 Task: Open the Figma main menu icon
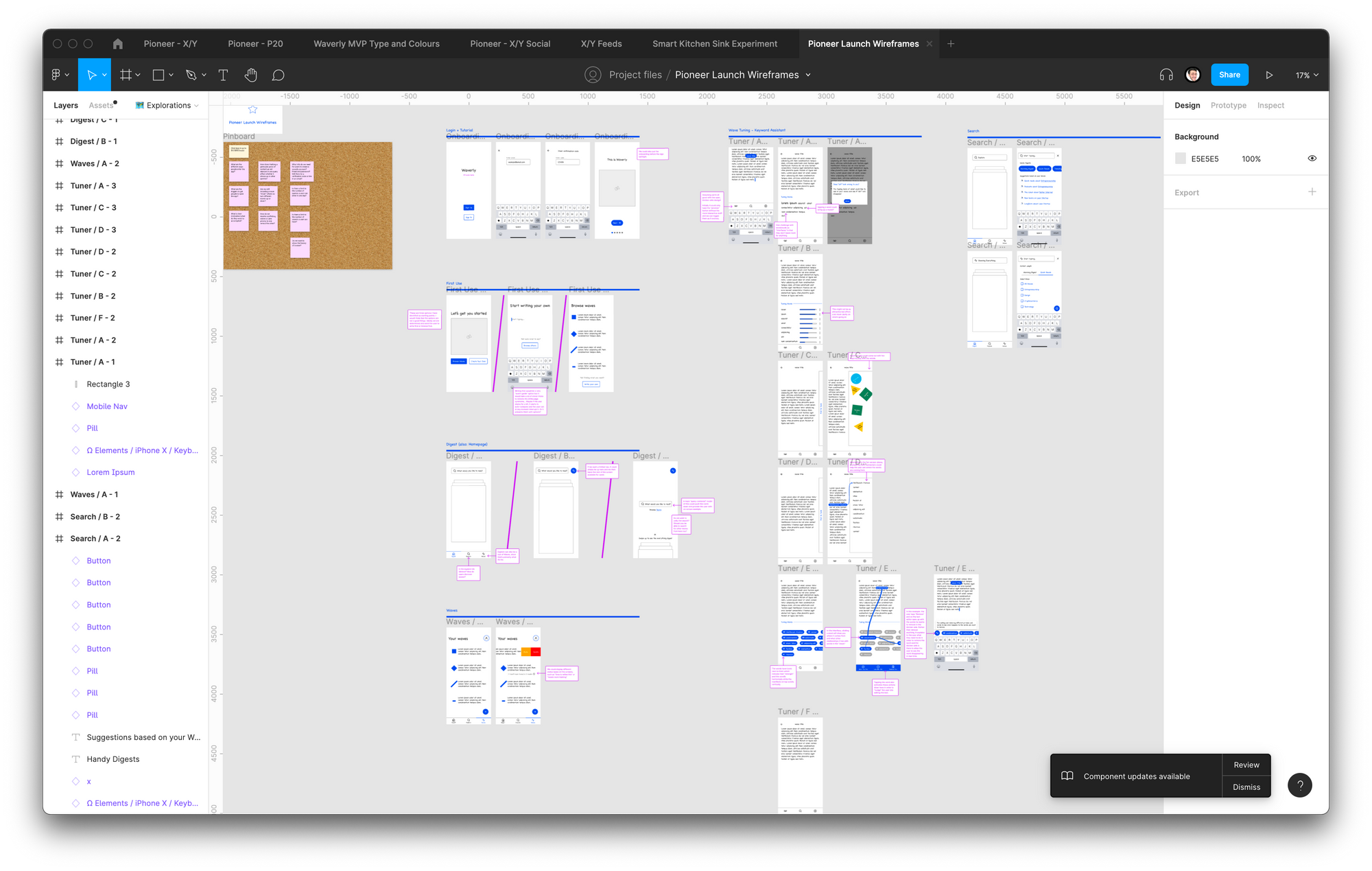(56, 75)
